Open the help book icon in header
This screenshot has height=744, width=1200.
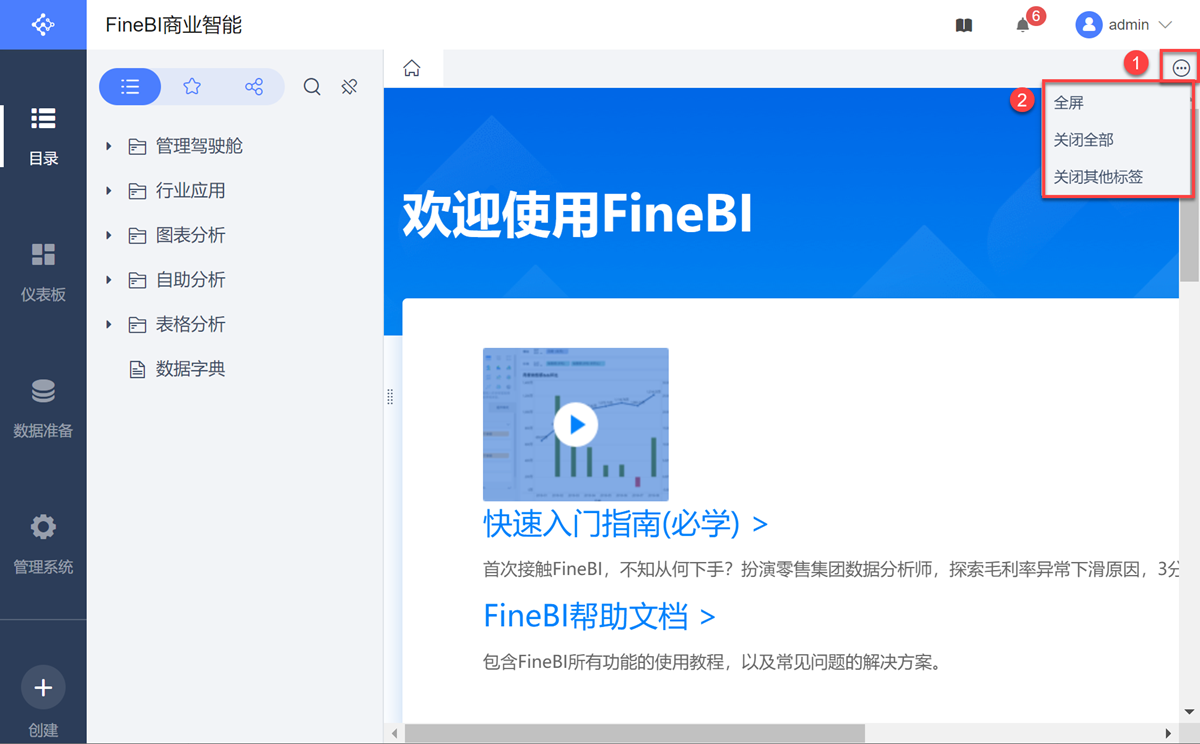coord(964,25)
